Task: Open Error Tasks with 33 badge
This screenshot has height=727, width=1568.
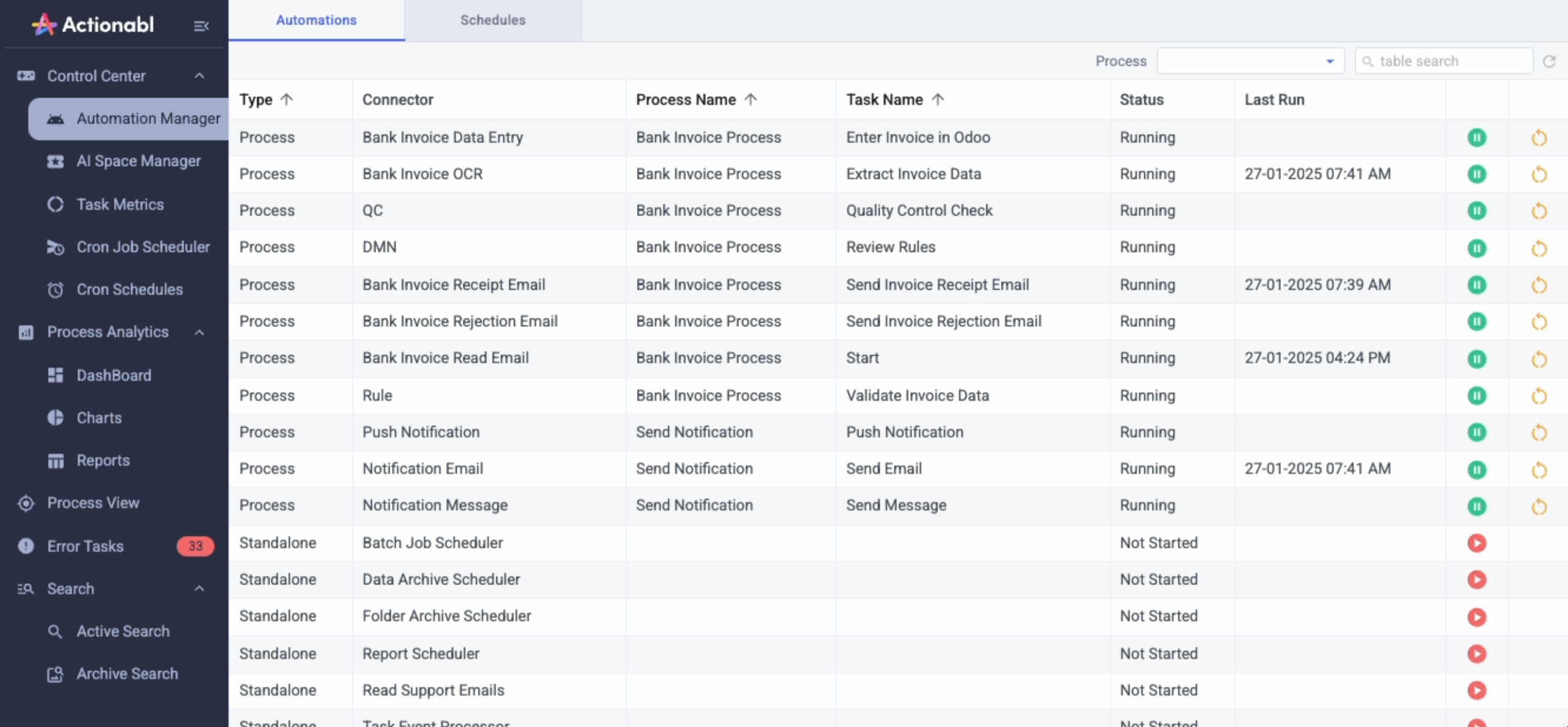Action: [x=85, y=546]
